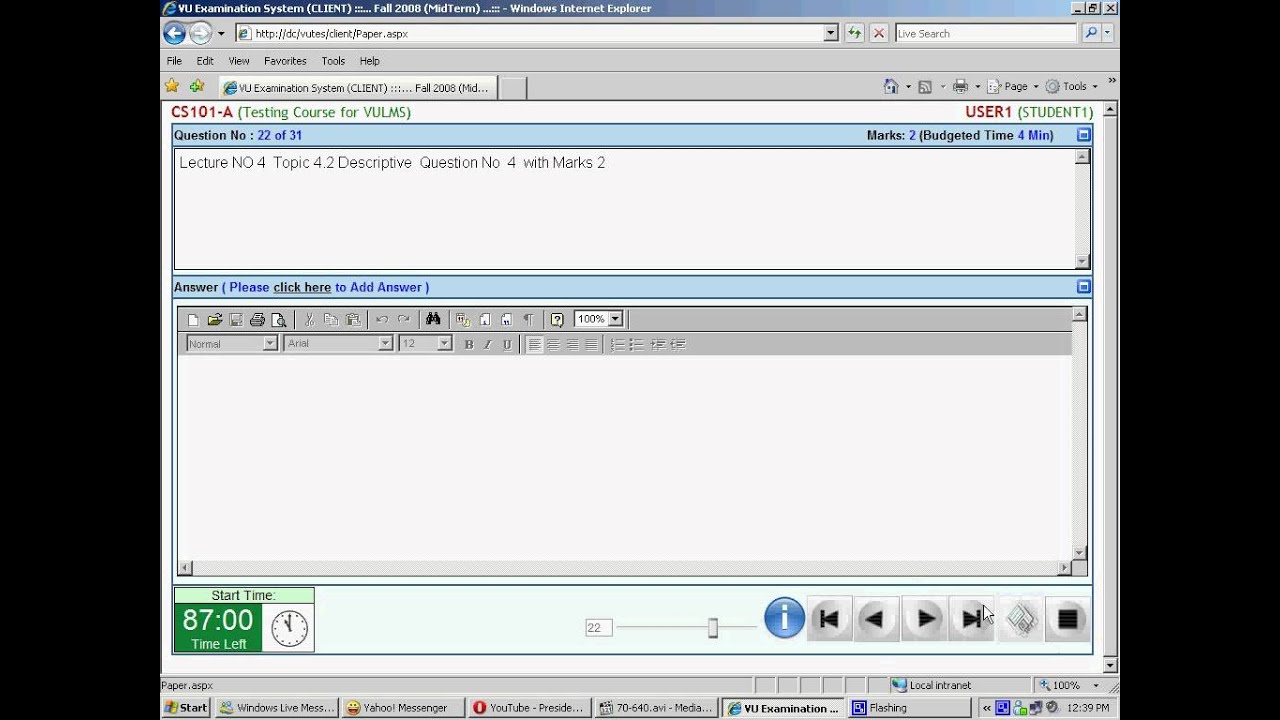Screen dimensions: 1280x720
Task: Open print preview in editor toolbar
Action: pos(279,320)
